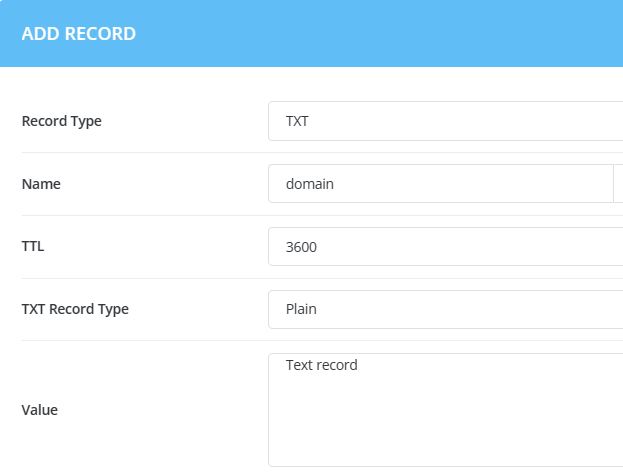This screenshot has width=623, height=474.
Task: Click the blue header bar beside the title
Action: pyautogui.click(x=400, y=34)
